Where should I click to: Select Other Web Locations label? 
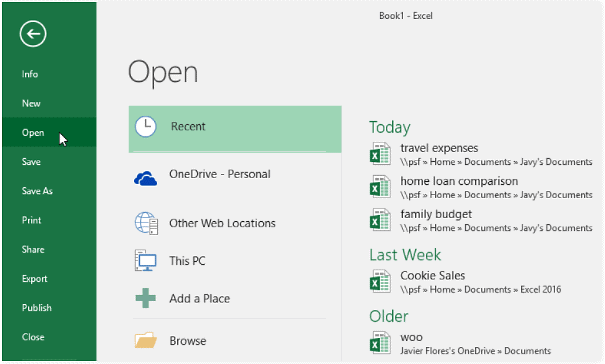point(222,223)
